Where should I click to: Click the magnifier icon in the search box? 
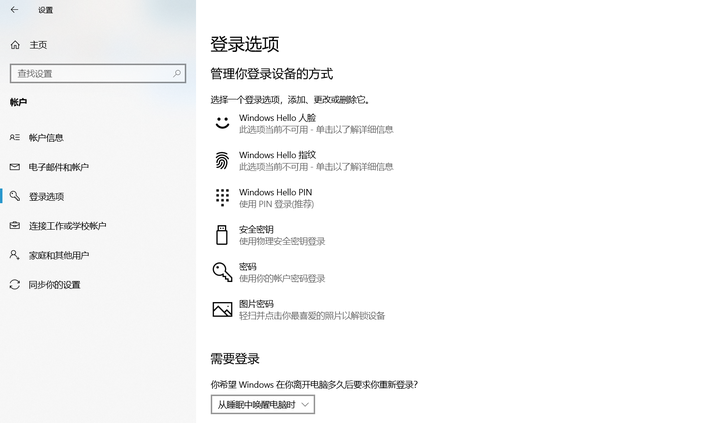point(177,73)
